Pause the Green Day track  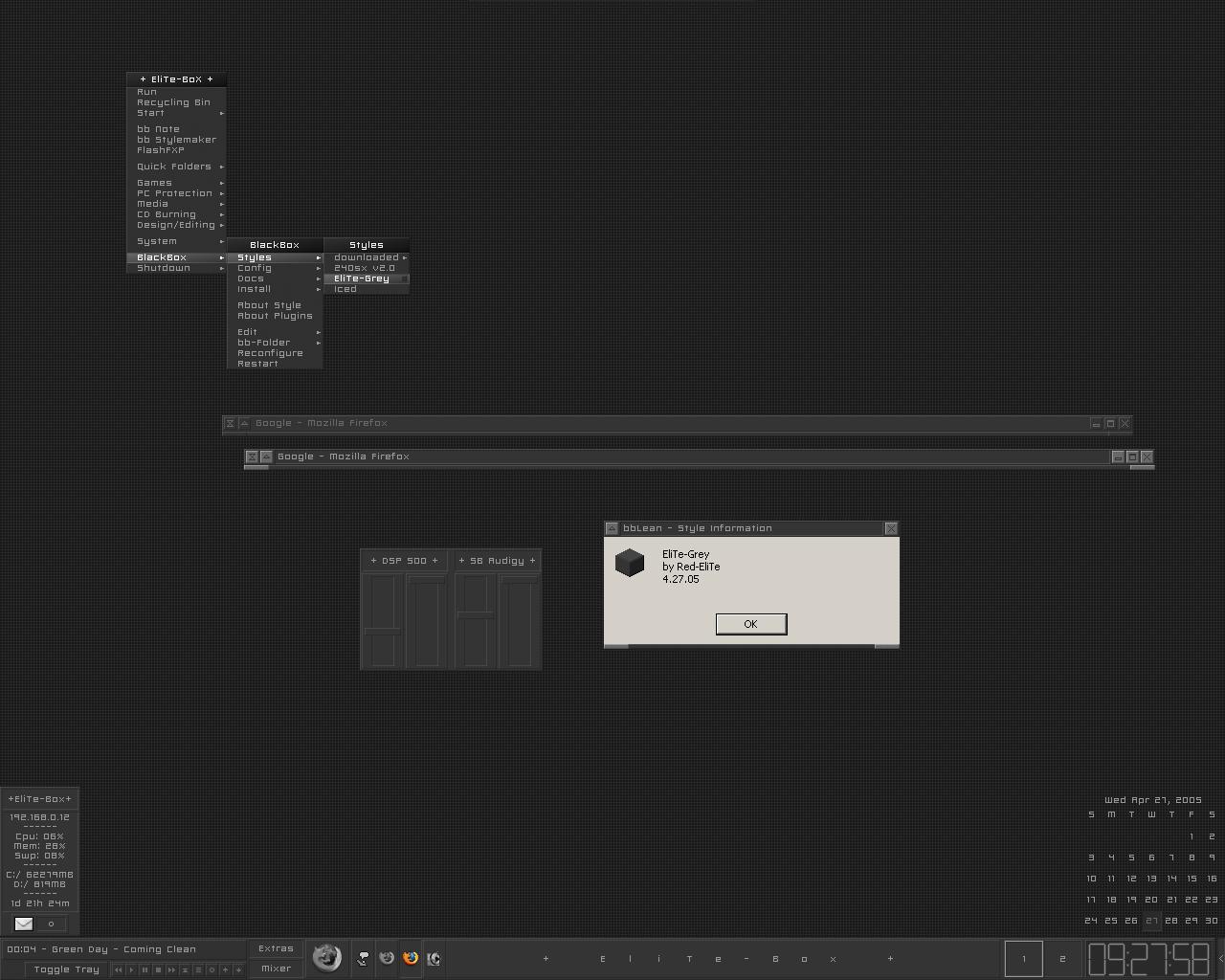pyautogui.click(x=145, y=969)
